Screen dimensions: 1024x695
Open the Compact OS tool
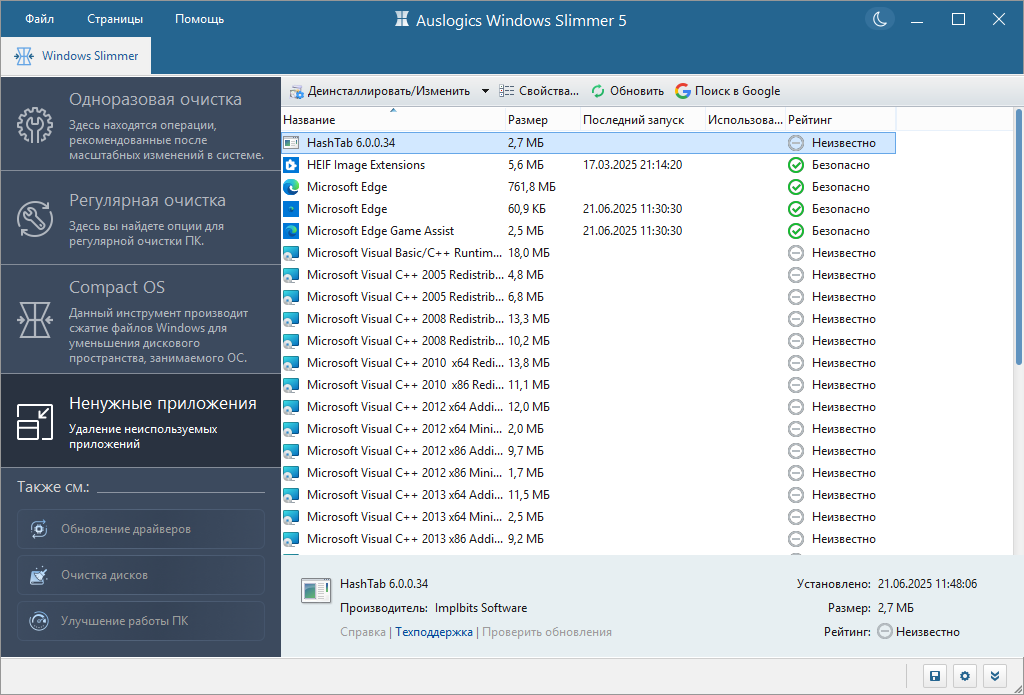pyautogui.click(x=141, y=319)
